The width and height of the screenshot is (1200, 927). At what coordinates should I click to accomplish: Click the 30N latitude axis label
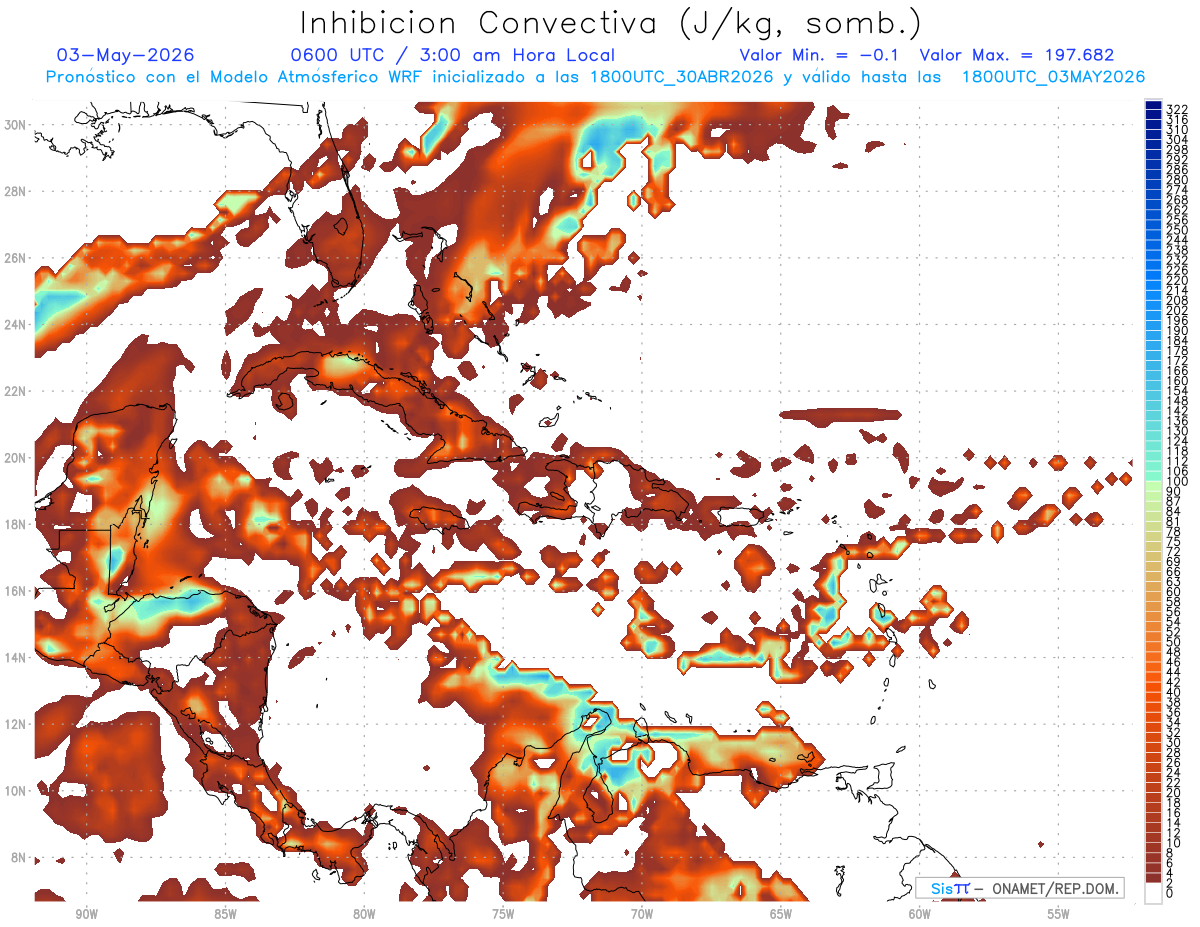(x=15, y=124)
